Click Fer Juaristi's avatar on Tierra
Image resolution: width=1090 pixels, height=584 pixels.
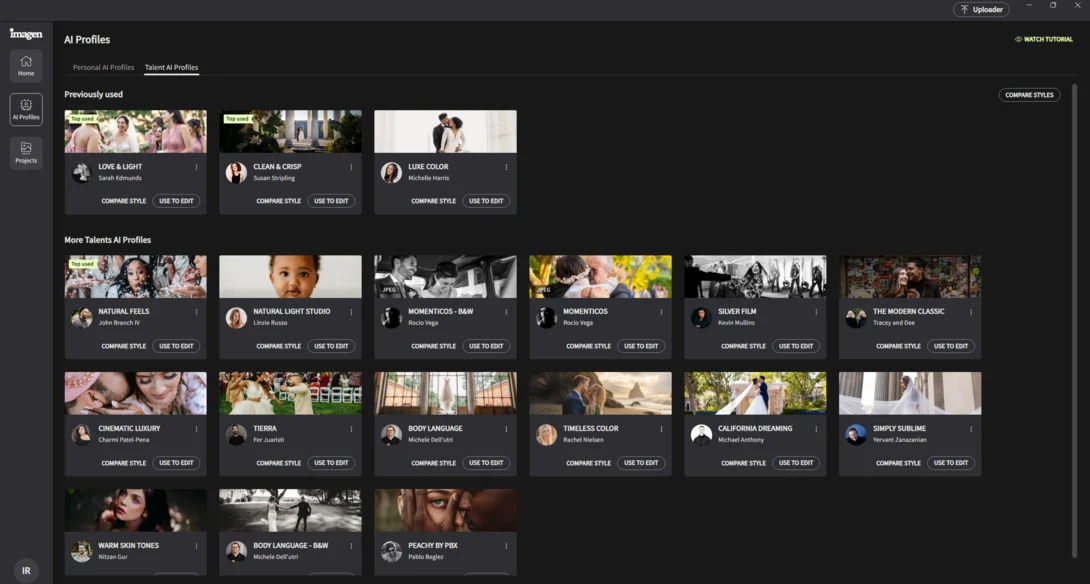pos(236,435)
